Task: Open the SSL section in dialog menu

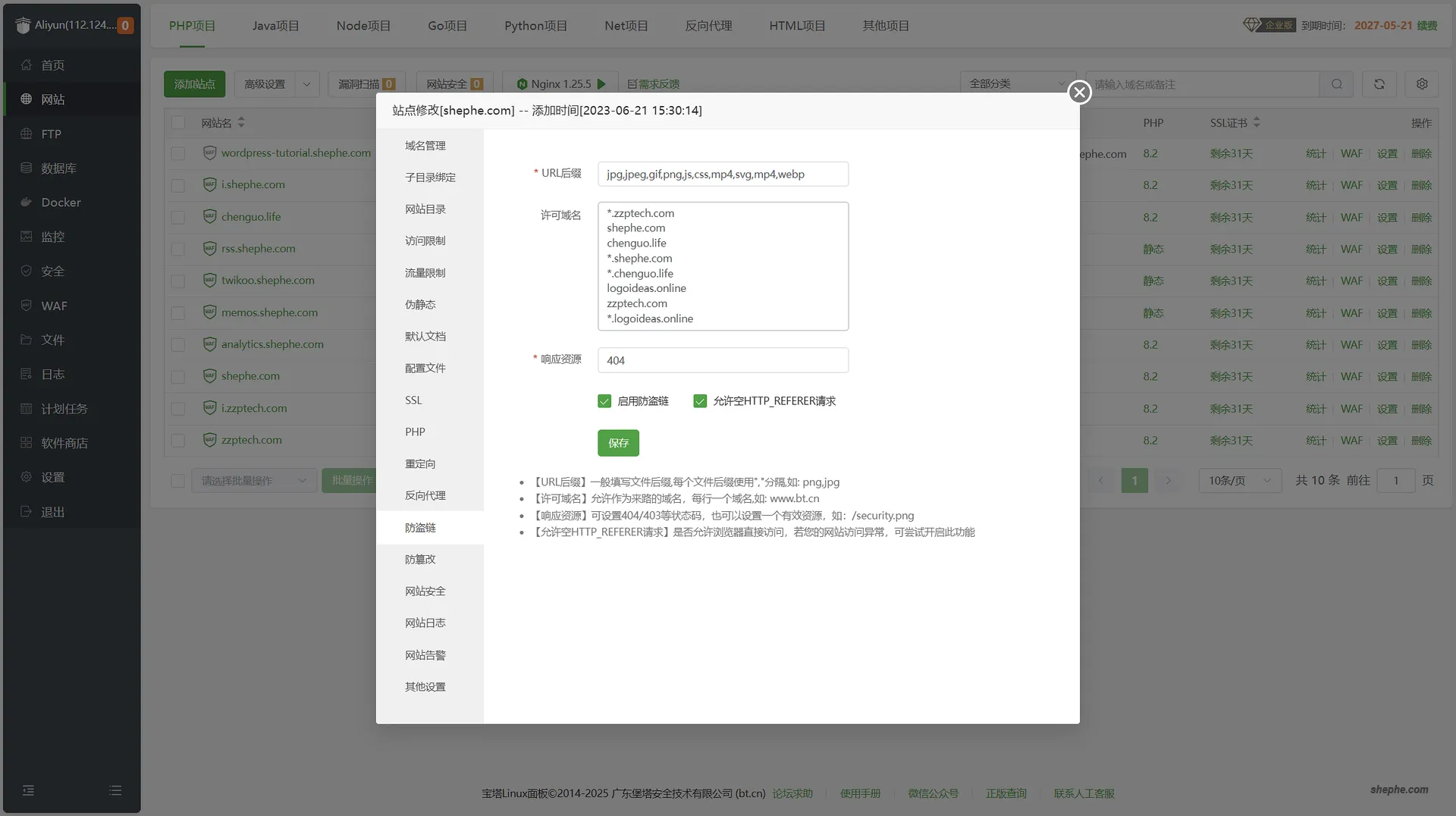Action: pos(413,400)
